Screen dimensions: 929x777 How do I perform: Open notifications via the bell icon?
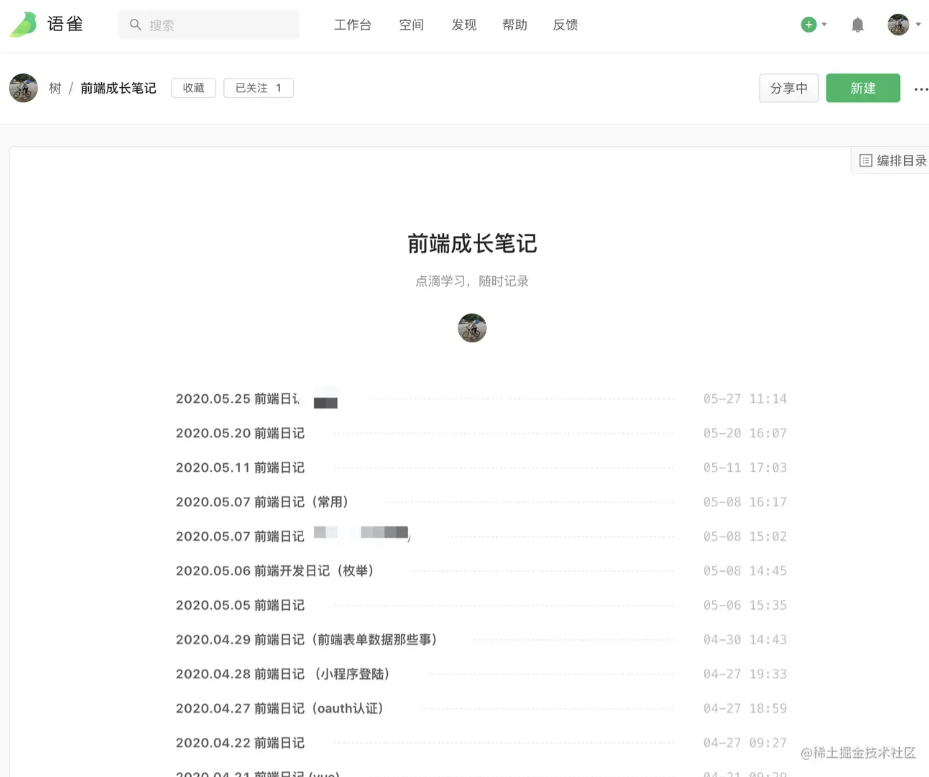click(x=857, y=24)
